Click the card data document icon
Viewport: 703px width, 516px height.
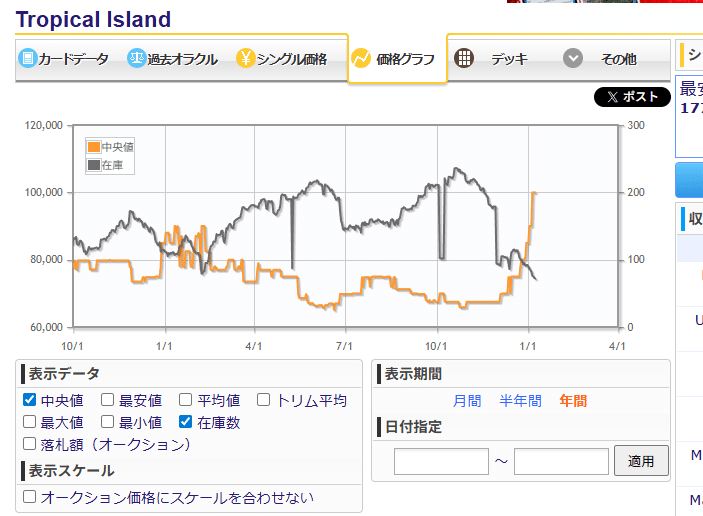pos(27,58)
